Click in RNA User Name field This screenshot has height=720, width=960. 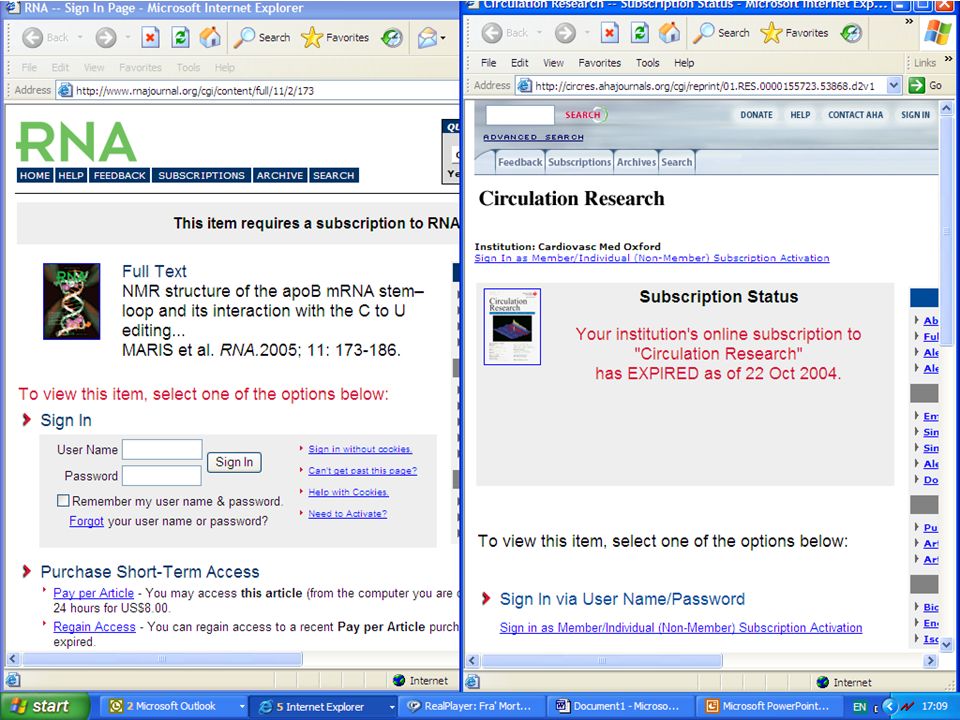coord(162,449)
